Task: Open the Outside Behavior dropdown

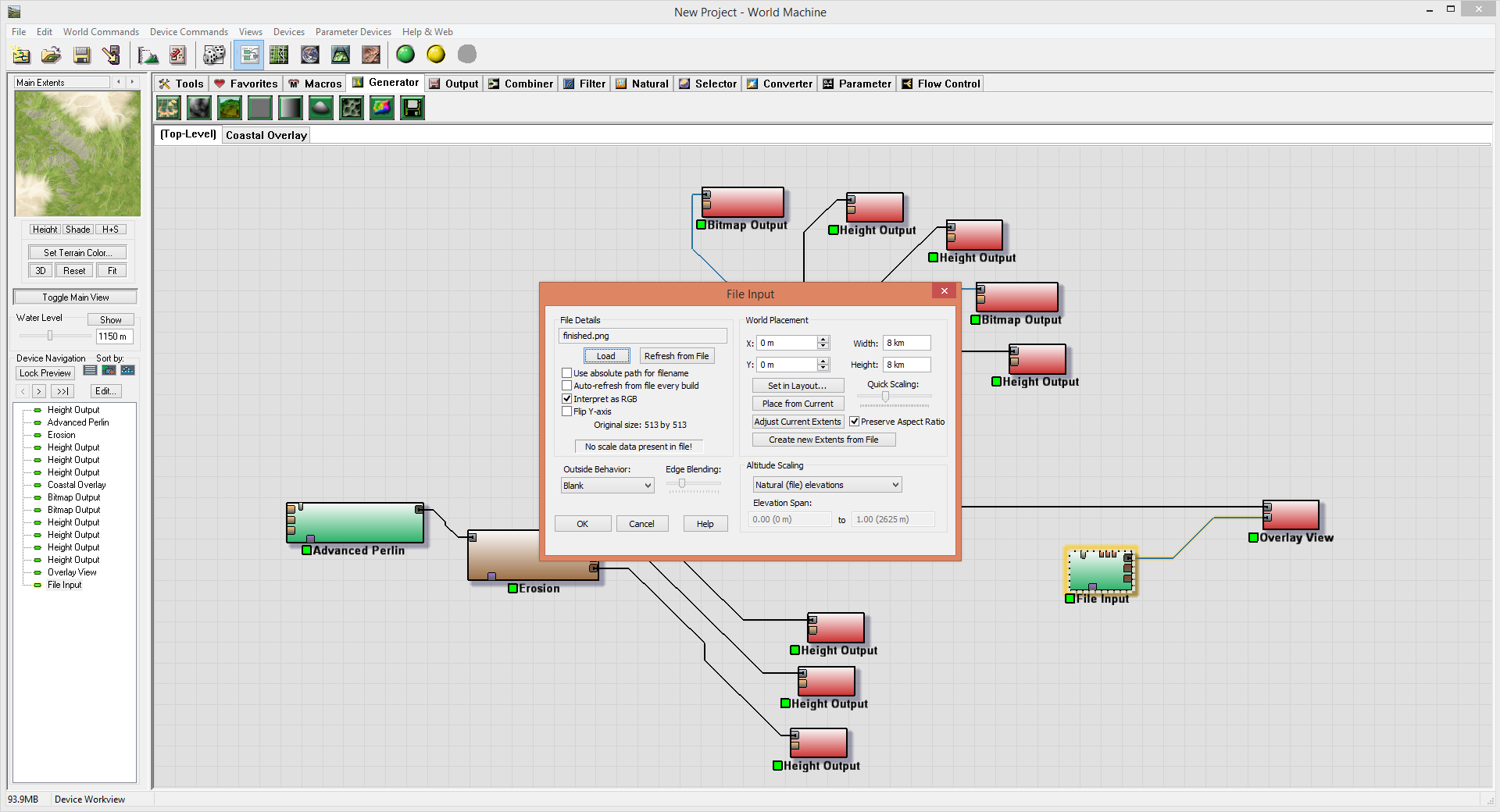Action: click(608, 486)
